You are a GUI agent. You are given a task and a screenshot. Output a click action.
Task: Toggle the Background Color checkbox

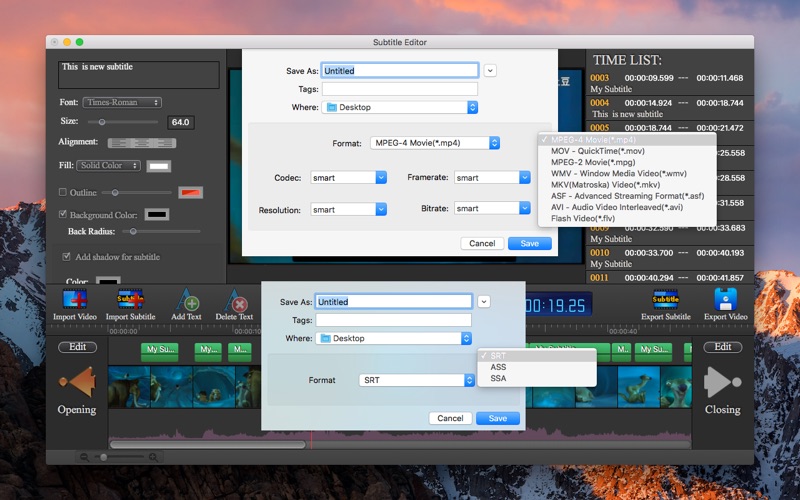point(63,214)
